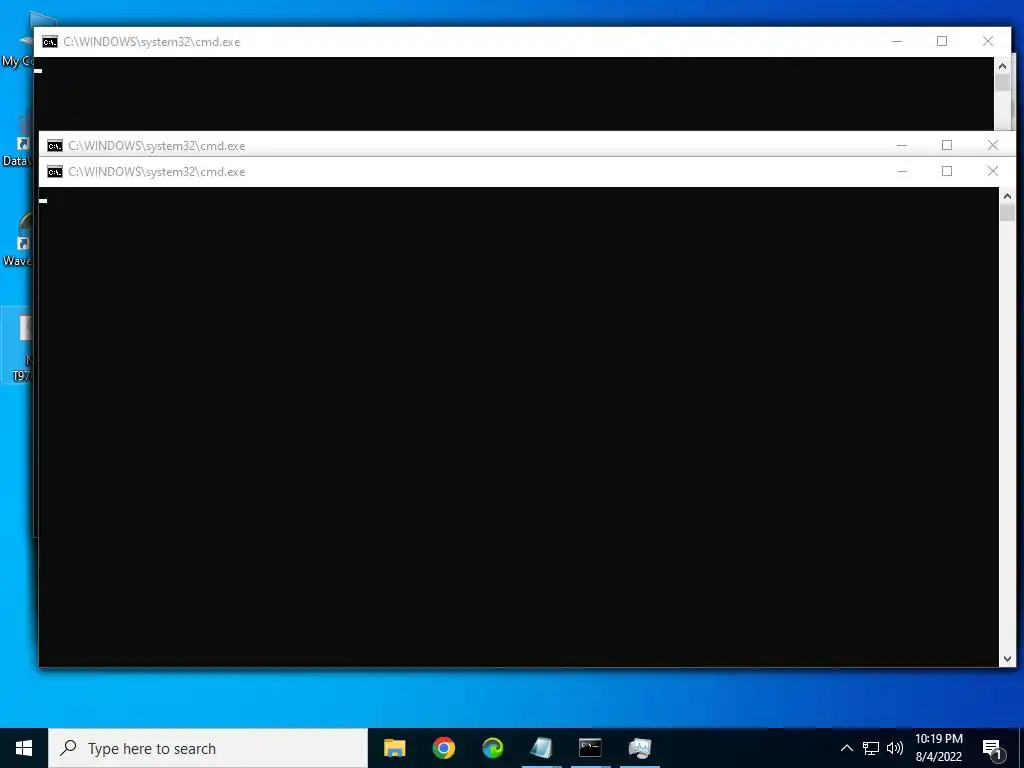Click the front cmd.exe window's title icon
The height and width of the screenshot is (768, 1024).
55,172
